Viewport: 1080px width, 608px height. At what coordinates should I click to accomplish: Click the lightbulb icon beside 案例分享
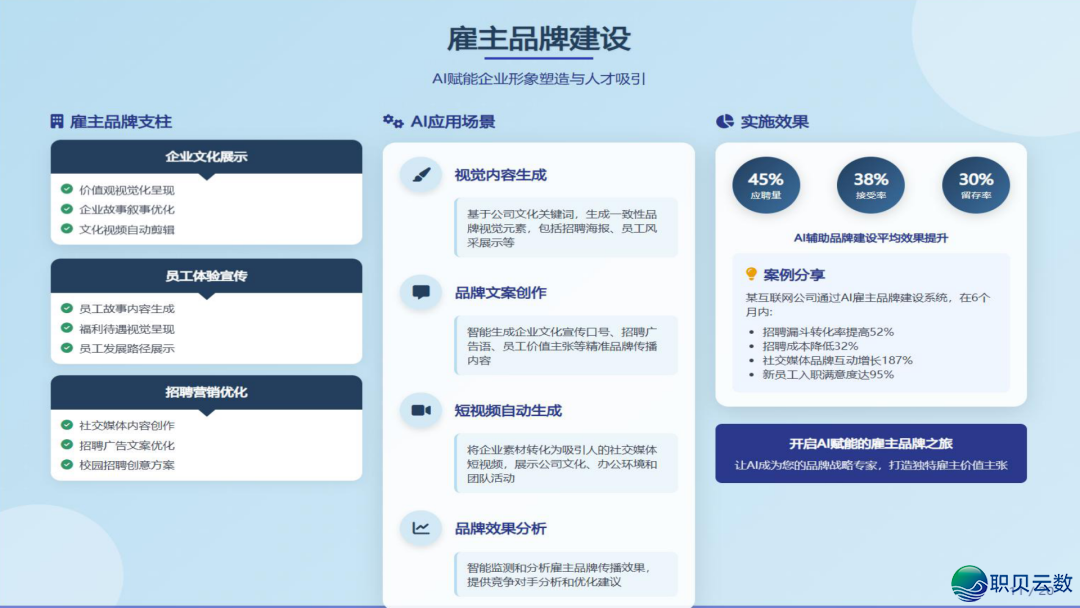coord(751,275)
